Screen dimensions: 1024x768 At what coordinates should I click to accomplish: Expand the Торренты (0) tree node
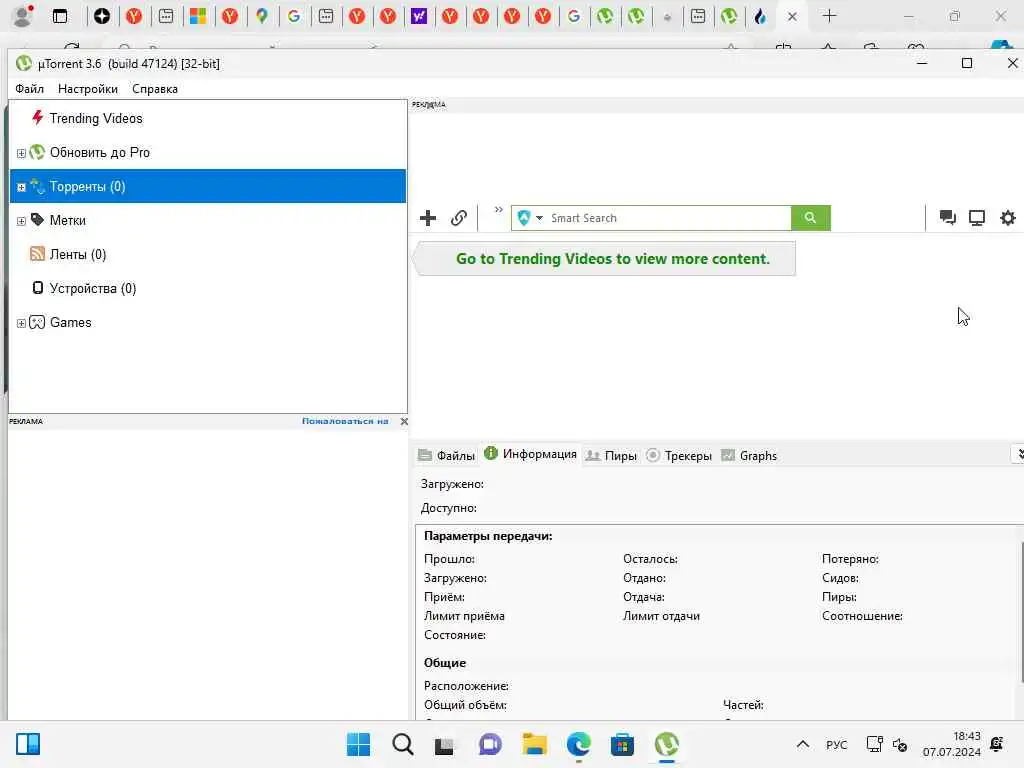[21, 187]
